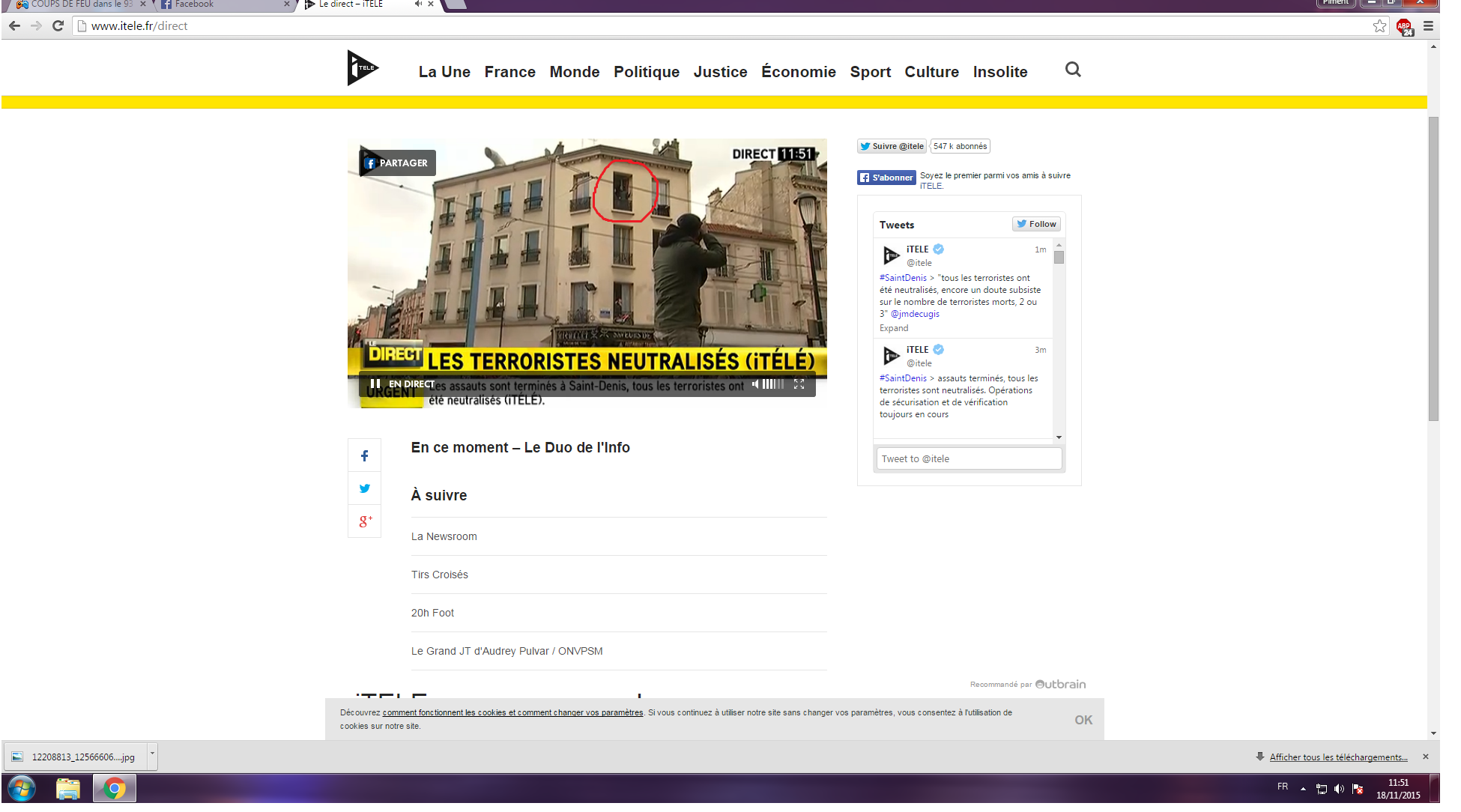Open the site search magnifier
Screen dimensions: 1461x812
click(x=1073, y=70)
